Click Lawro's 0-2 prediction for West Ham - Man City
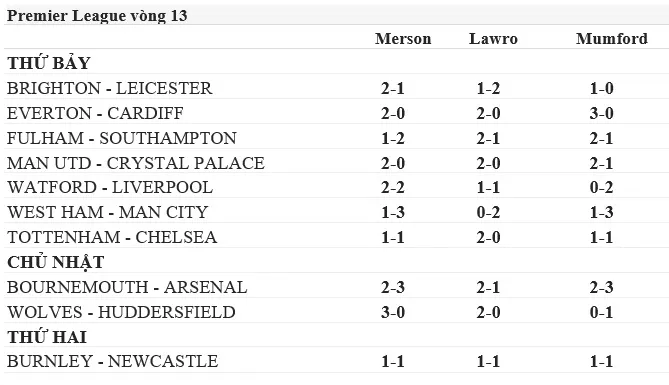This screenshot has height=385, width=669. click(x=488, y=212)
